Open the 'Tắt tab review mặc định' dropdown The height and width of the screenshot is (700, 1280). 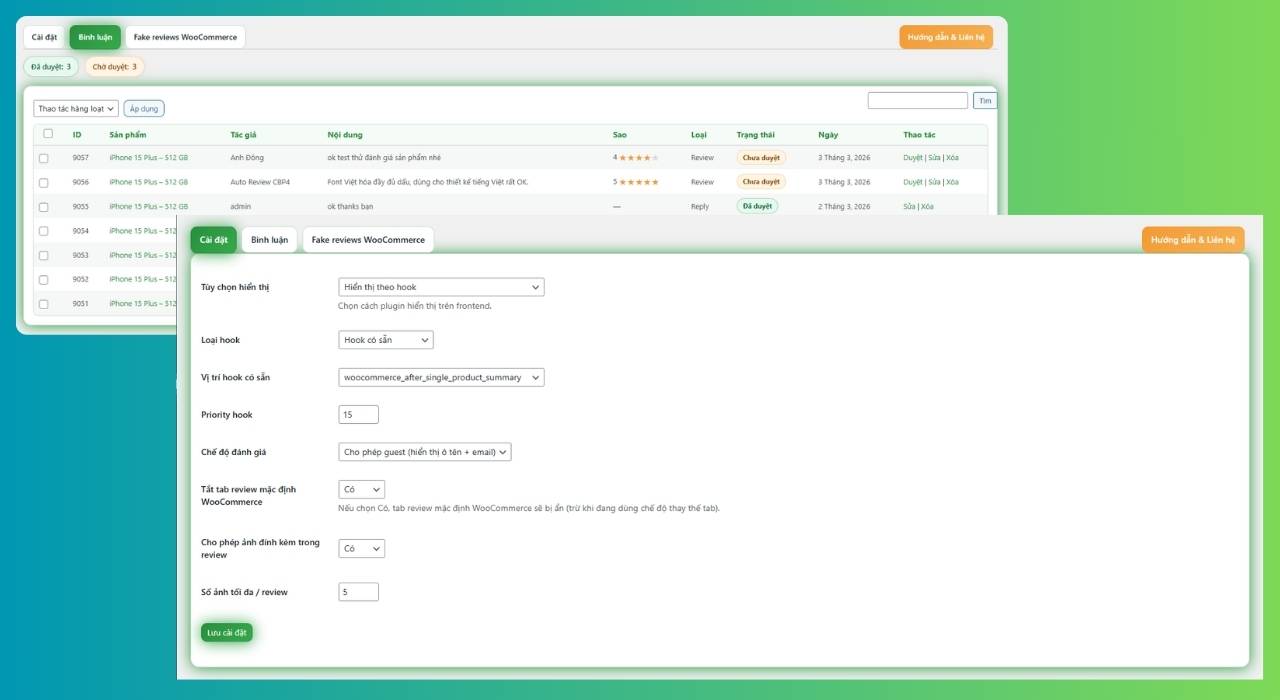[362, 490]
